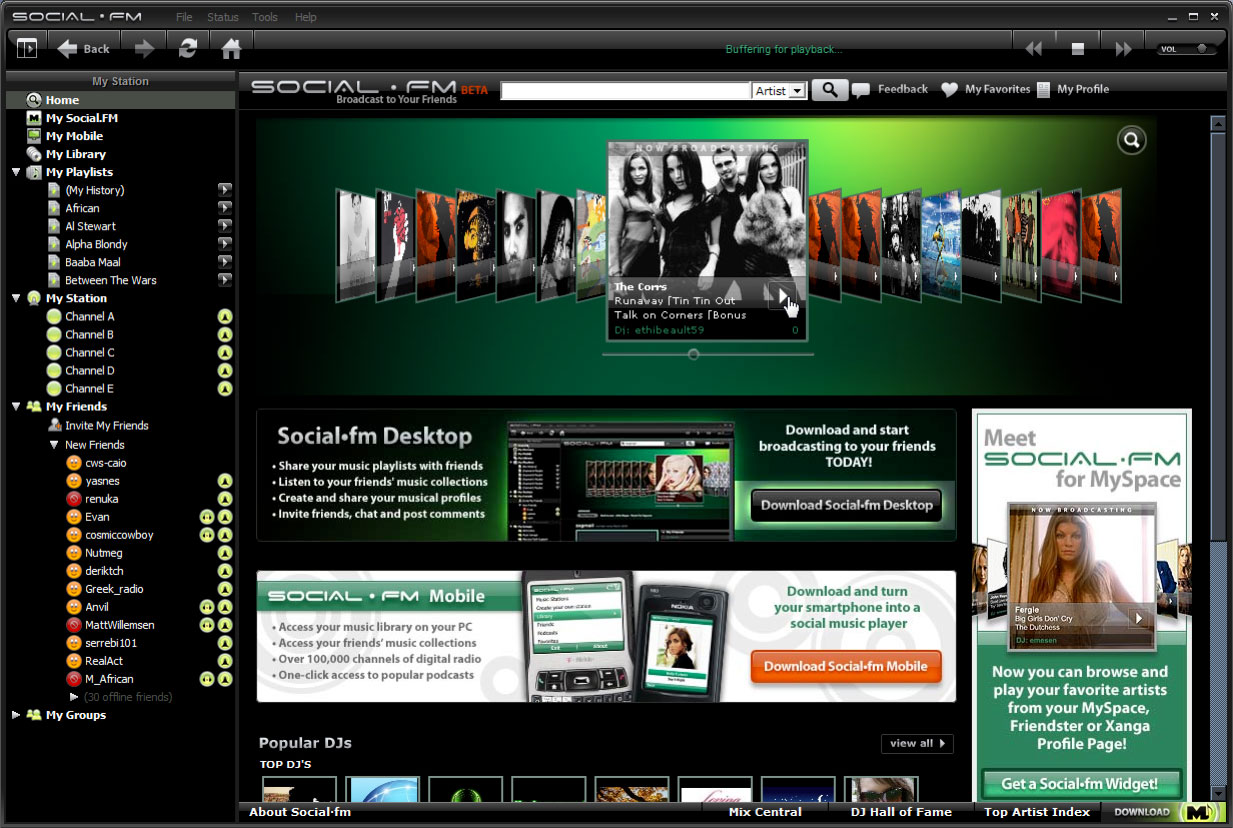Play The Corrs broadcast with play arrow

click(783, 294)
